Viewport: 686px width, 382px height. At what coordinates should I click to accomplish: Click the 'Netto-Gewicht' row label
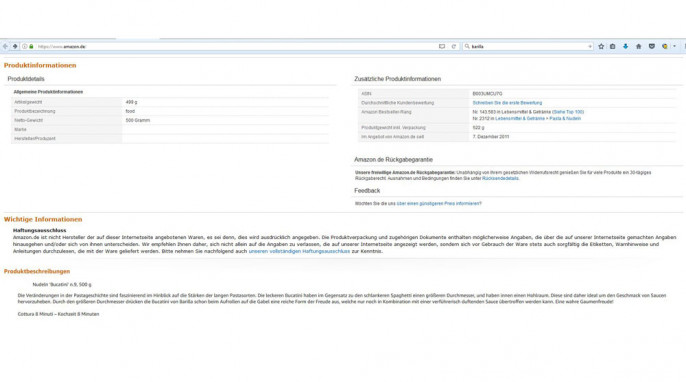(28, 120)
